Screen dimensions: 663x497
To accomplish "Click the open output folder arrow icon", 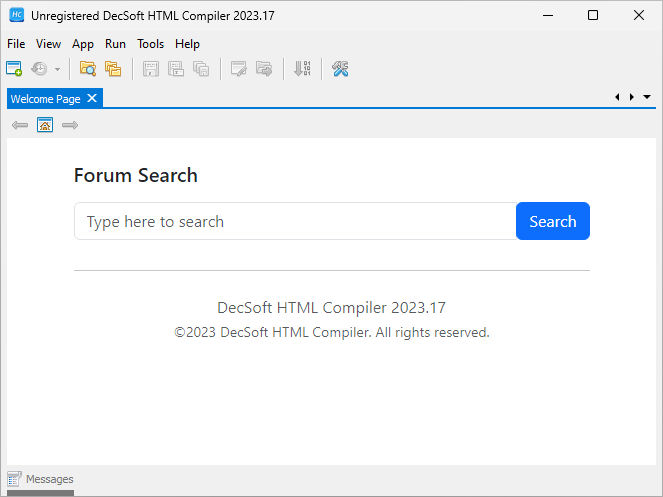I will [x=264, y=69].
